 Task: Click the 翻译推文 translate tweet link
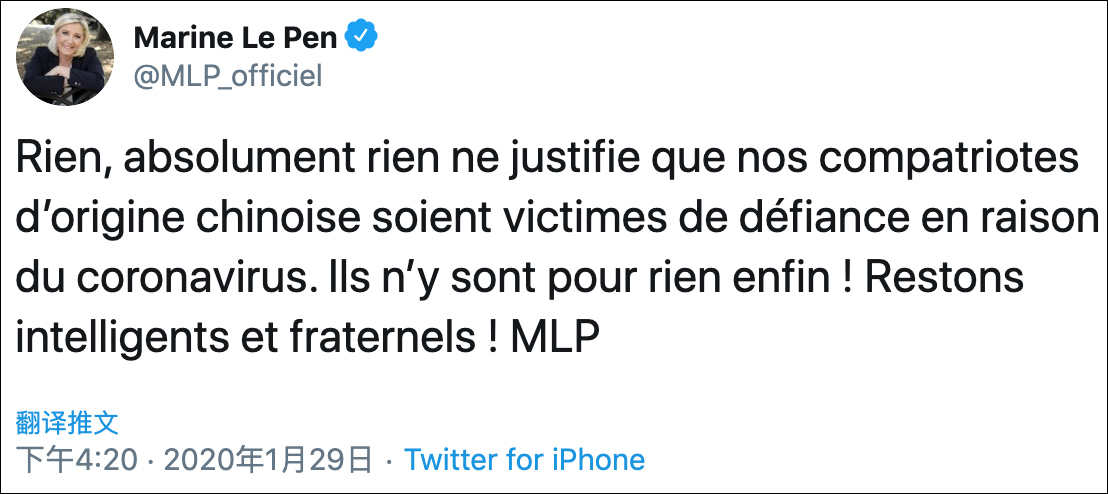[x=68, y=422]
